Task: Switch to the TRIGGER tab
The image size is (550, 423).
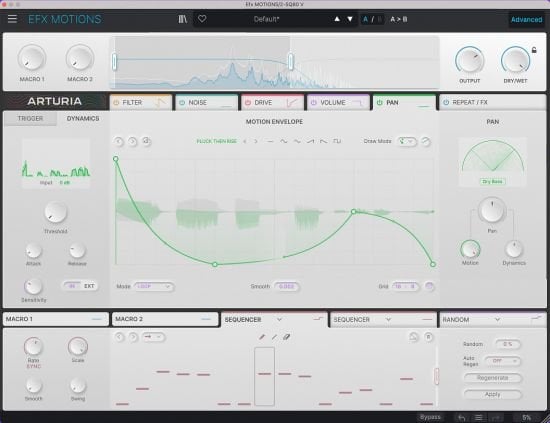Action: pos(31,119)
